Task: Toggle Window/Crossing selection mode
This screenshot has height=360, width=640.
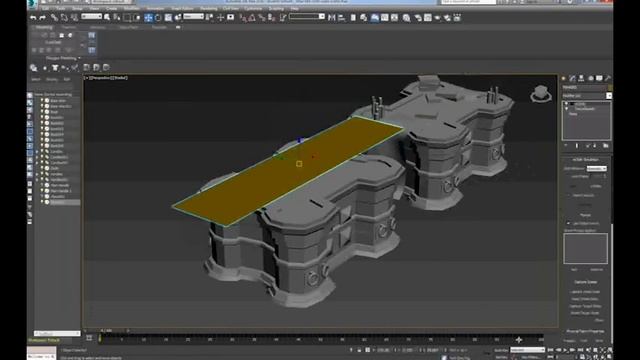Action: point(137,18)
